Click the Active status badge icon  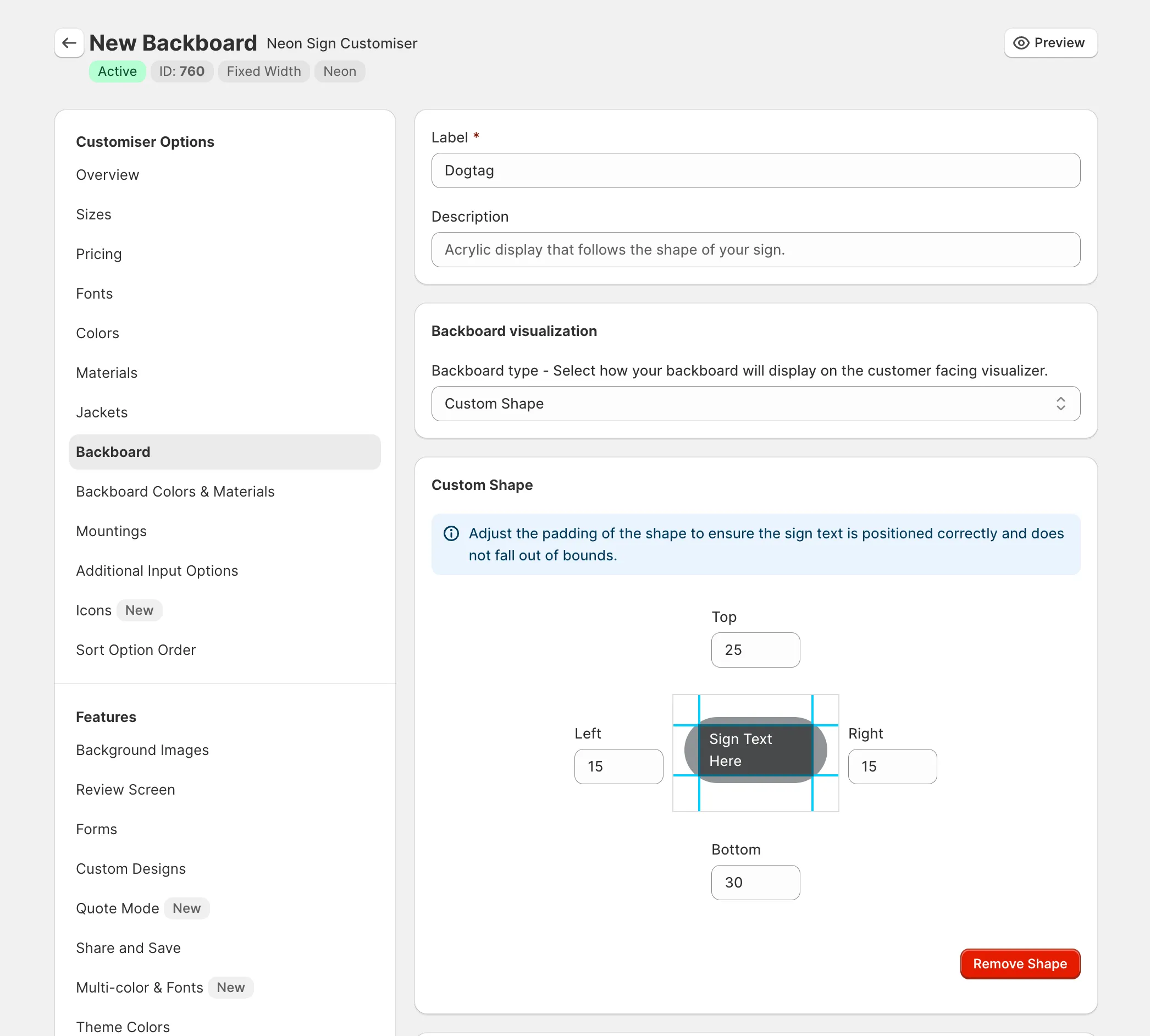[116, 71]
